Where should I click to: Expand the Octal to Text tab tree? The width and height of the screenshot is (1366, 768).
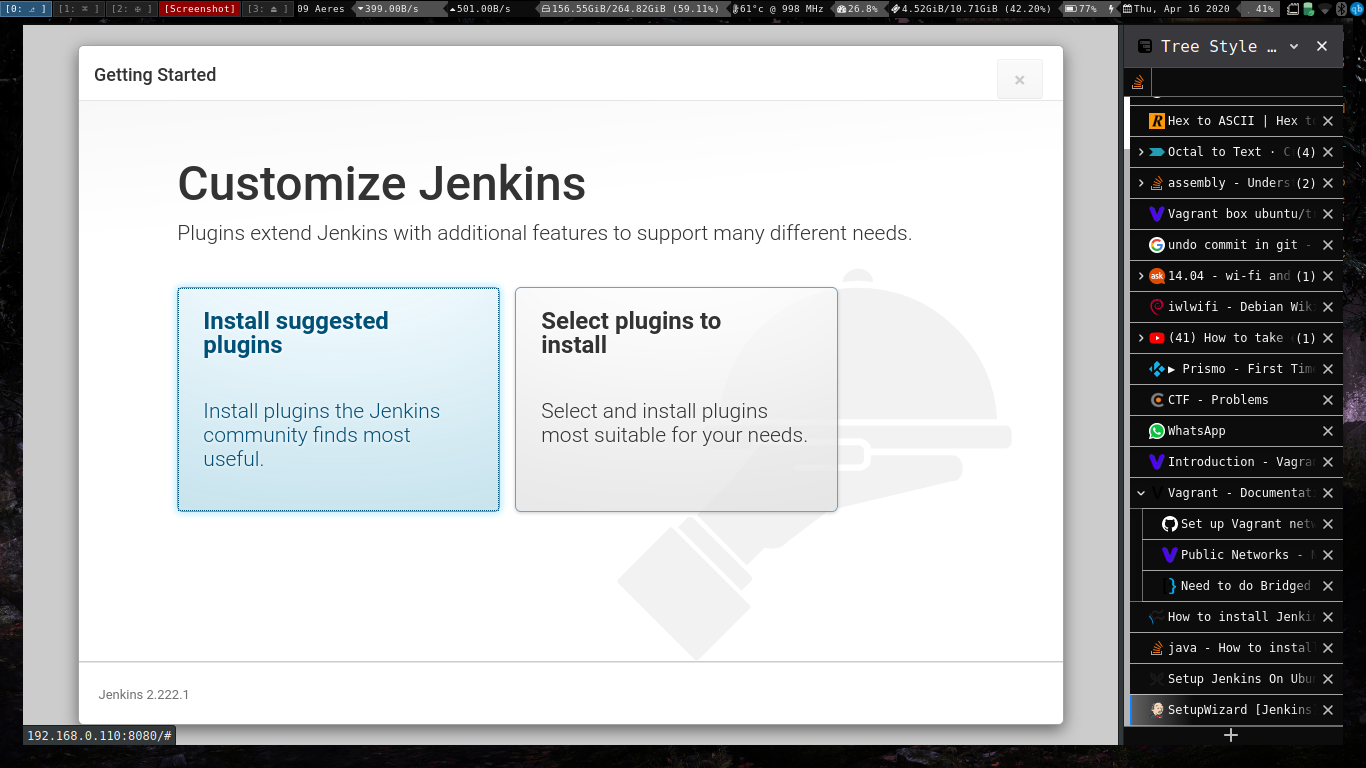click(x=1141, y=152)
